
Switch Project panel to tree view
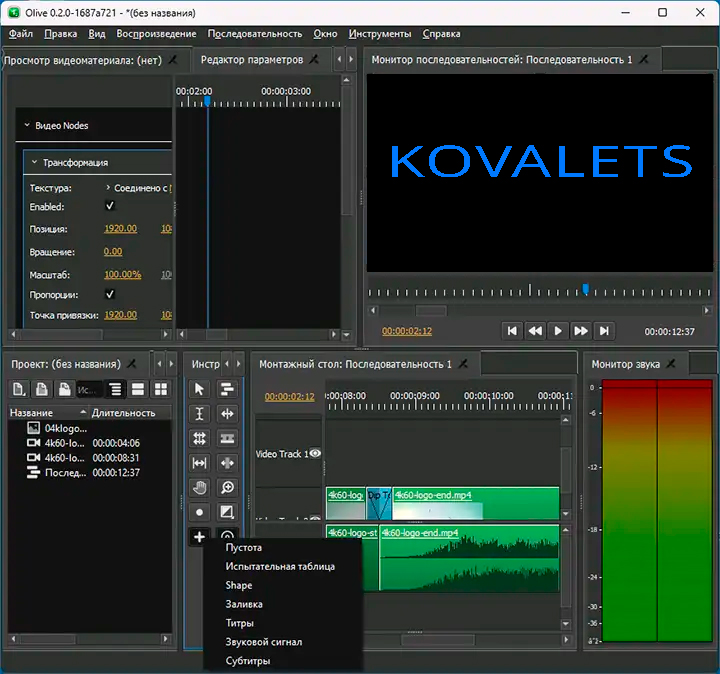point(116,389)
